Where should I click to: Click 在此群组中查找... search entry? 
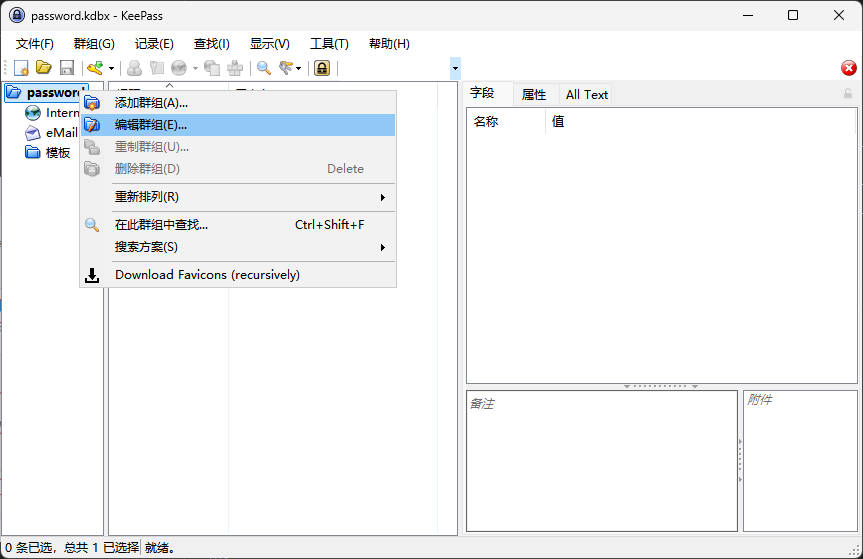click(x=161, y=225)
